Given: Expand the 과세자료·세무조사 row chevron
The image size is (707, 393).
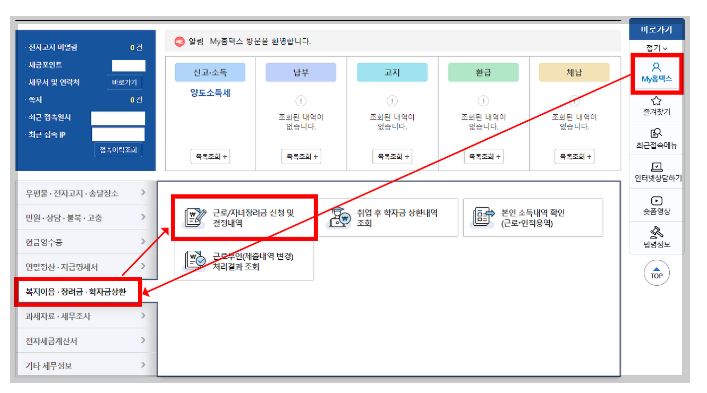Looking at the screenshot, I should pyautogui.click(x=143, y=315).
